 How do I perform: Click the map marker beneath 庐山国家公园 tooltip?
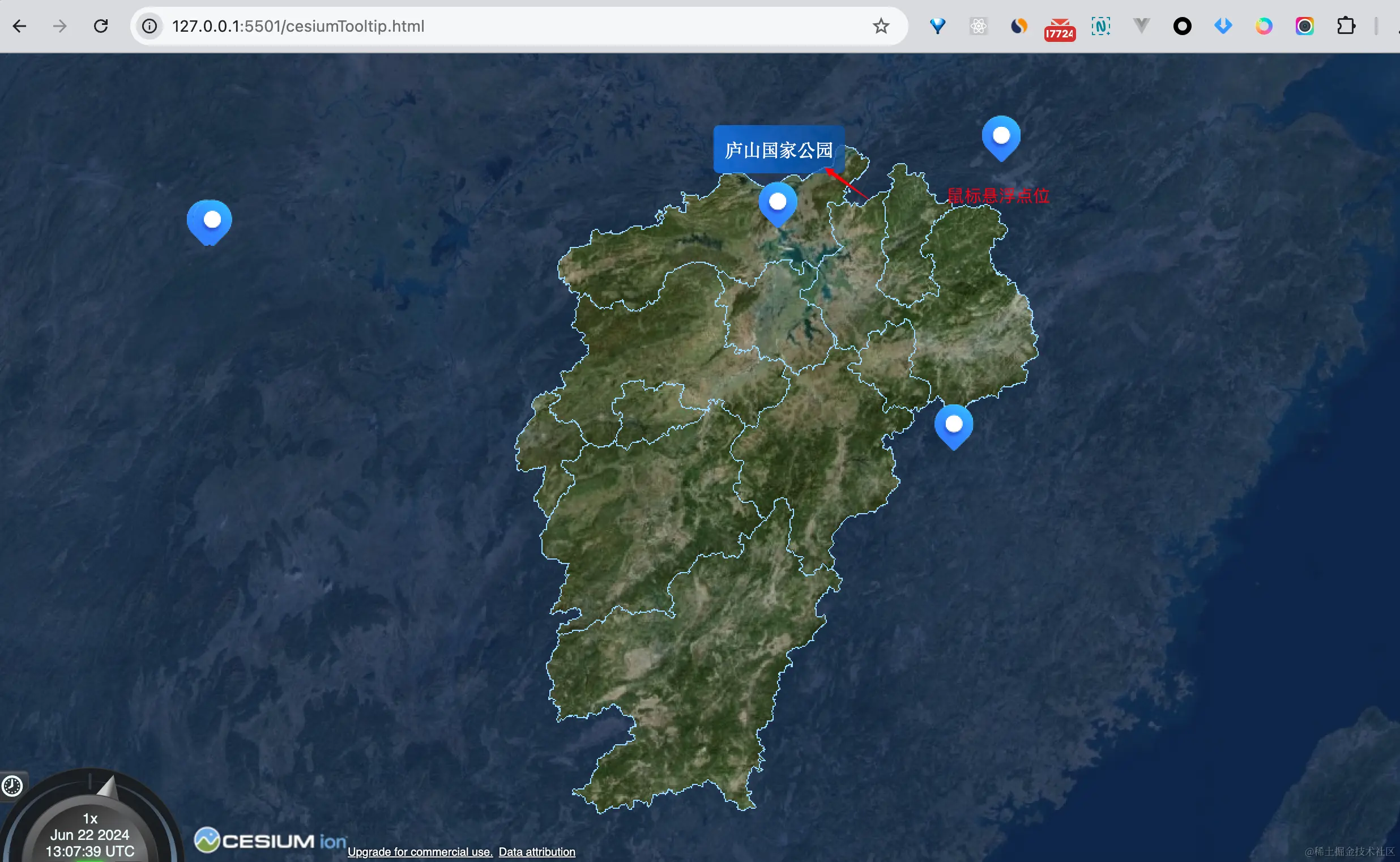coord(778,203)
